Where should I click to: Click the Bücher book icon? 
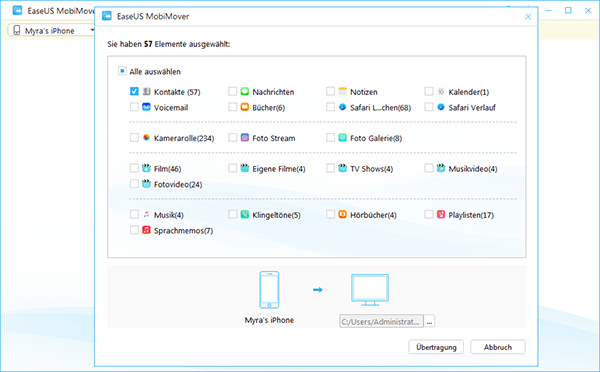(x=245, y=107)
